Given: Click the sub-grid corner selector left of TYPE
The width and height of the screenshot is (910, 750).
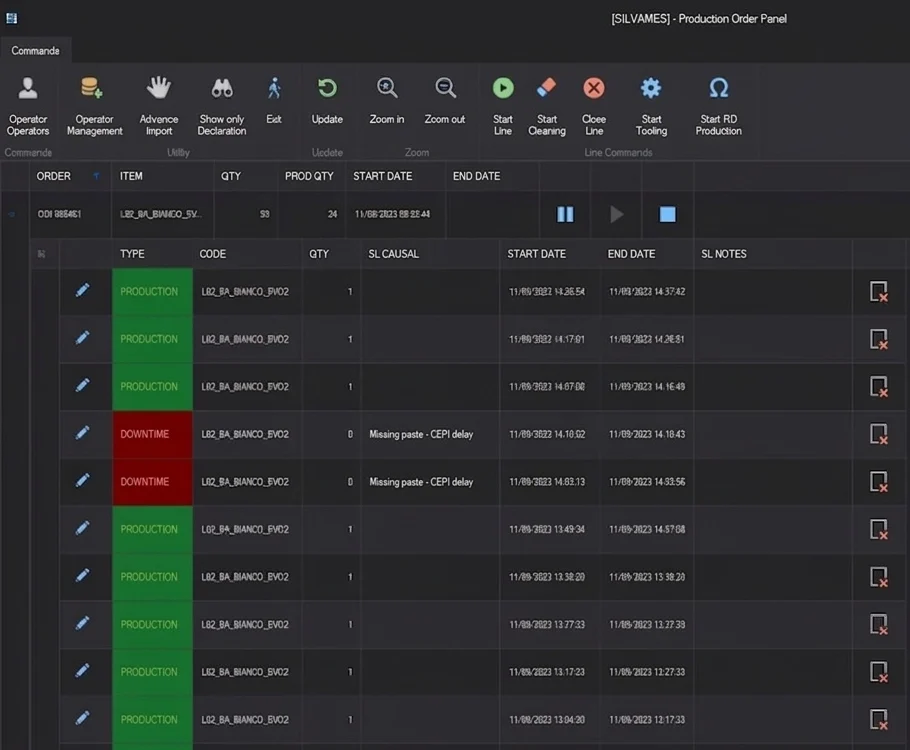Looking at the screenshot, I should click(x=41, y=254).
